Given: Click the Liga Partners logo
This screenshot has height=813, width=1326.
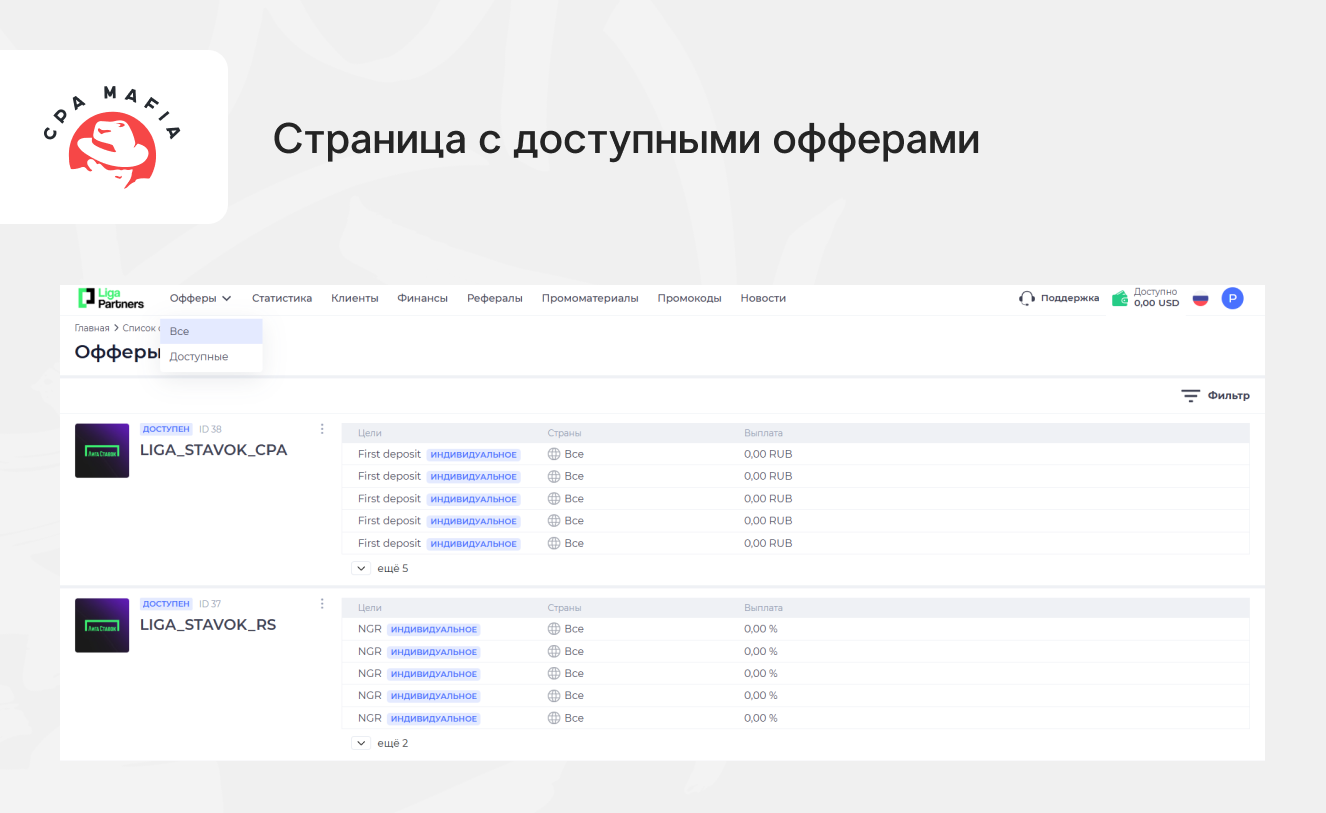Looking at the screenshot, I should pyautogui.click(x=111, y=298).
